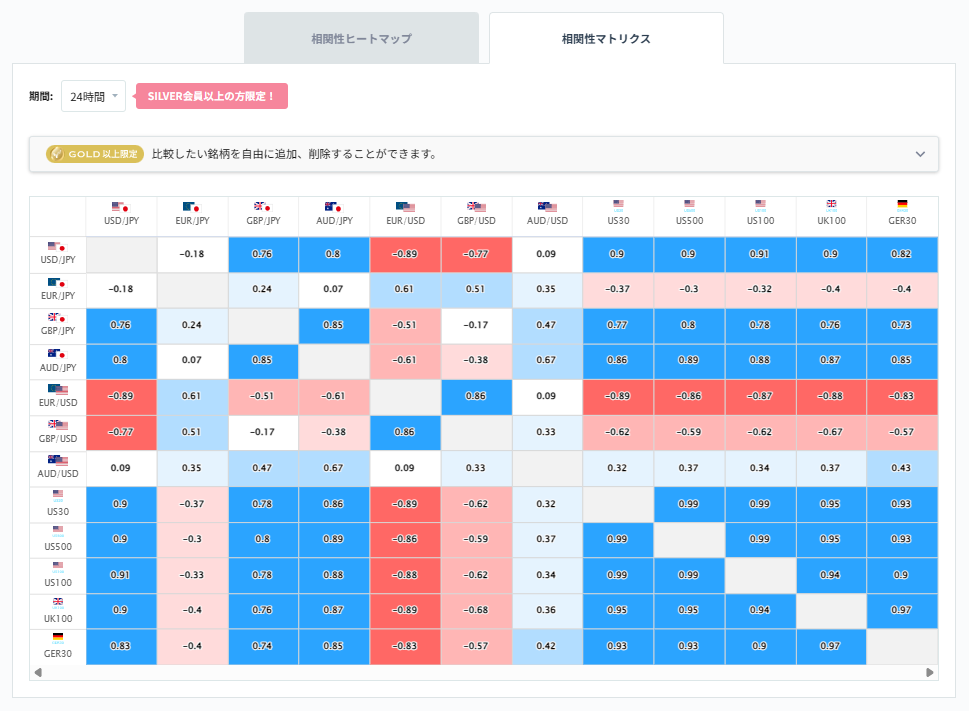Image resolution: width=969 pixels, height=711 pixels.
Task: Select the EUR/JPY flag icon in column header
Action: click(x=192, y=207)
